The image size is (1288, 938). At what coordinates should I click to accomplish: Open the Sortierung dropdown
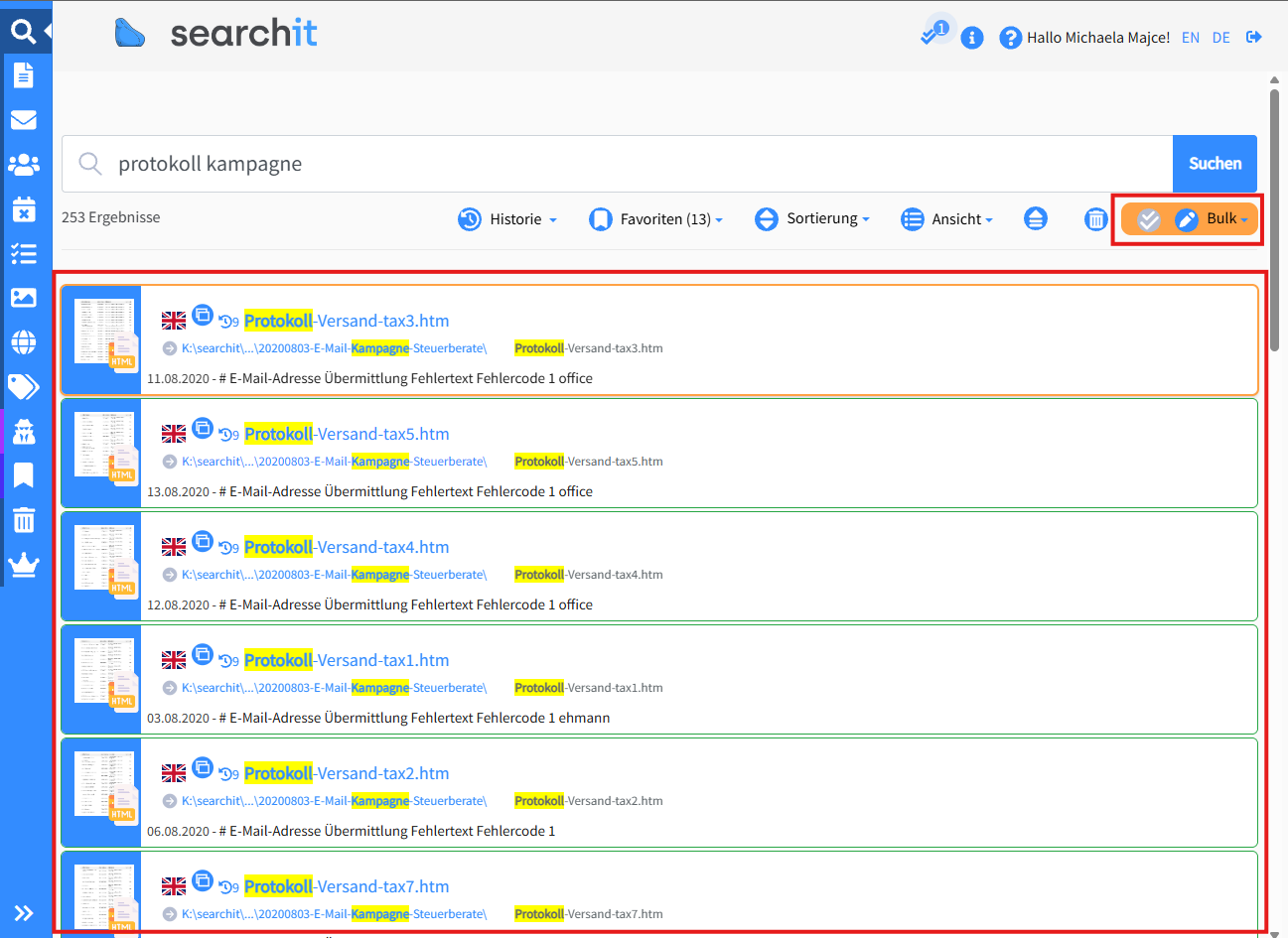(x=812, y=218)
